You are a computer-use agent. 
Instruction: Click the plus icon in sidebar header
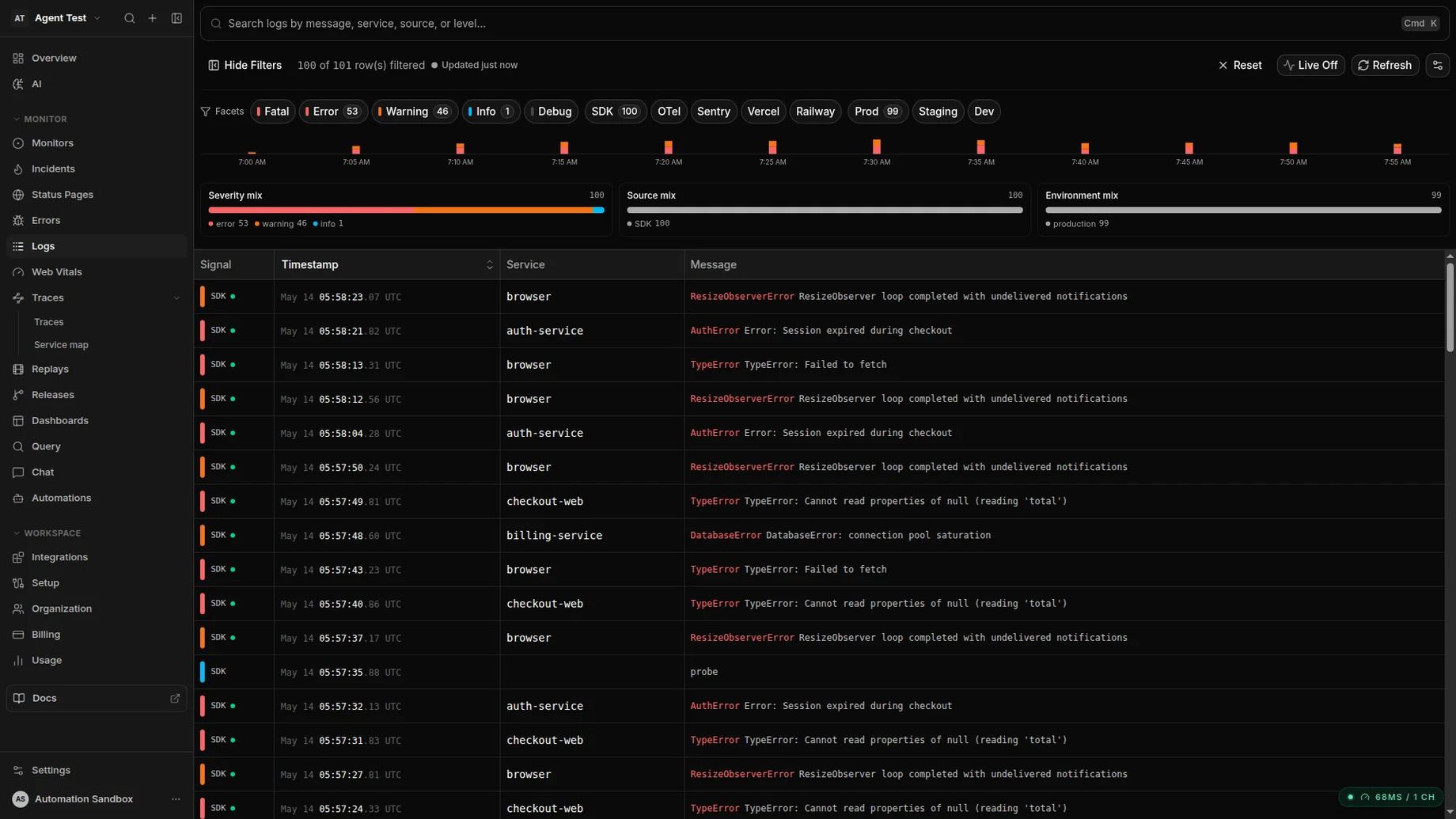click(x=153, y=18)
